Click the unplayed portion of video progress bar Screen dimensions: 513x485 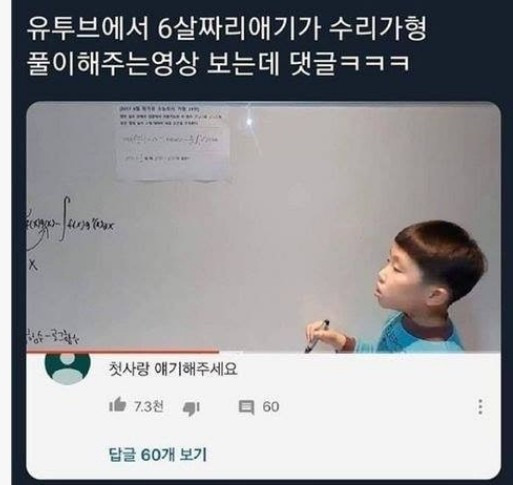click(x=360, y=351)
